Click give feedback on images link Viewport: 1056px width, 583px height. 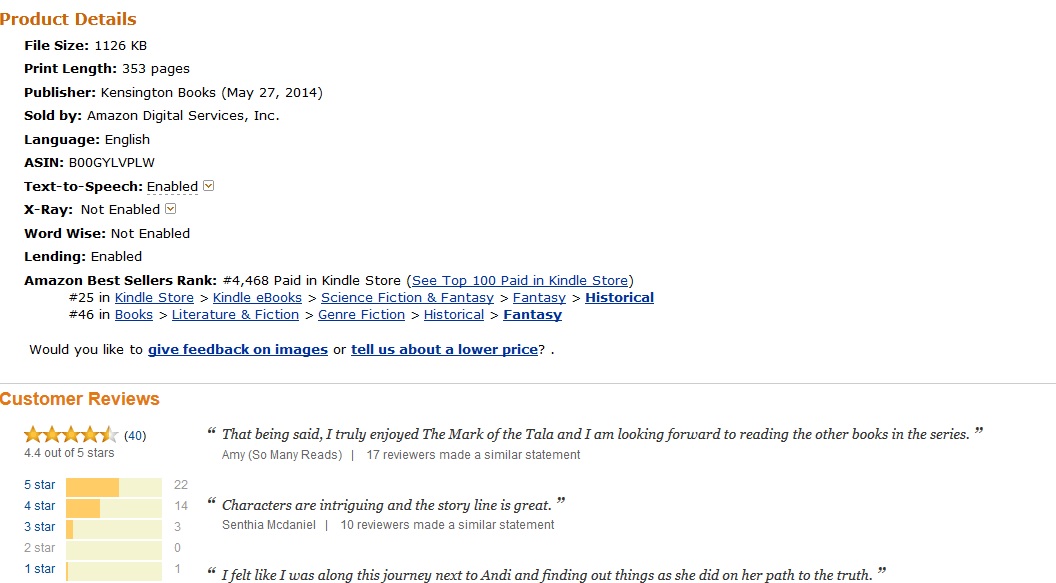pyautogui.click(x=238, y=350)
